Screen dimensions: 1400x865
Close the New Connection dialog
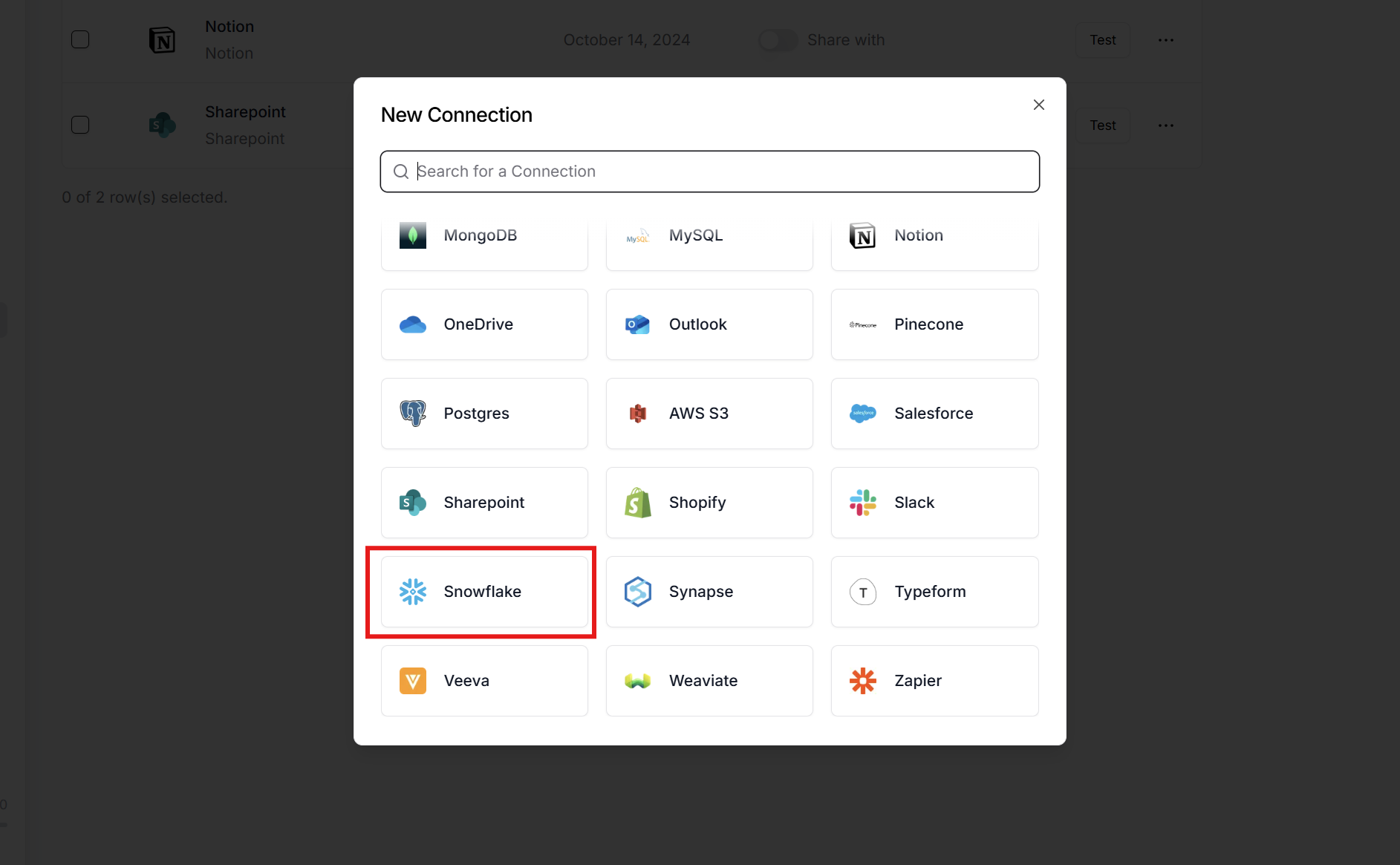click(x=1039, y=105)
